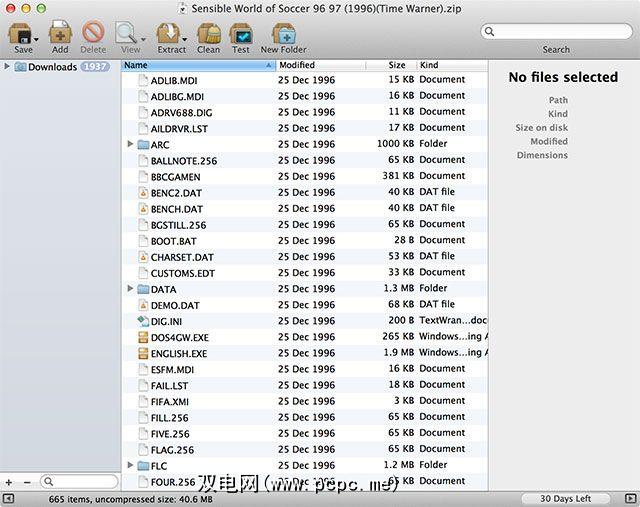
Task: Toggle the left sidebar with status bar button
Action: coord(8,498)
